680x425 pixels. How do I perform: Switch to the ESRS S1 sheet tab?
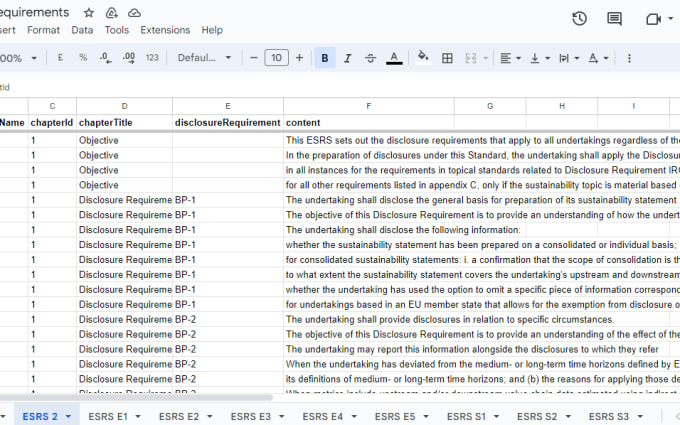coord(466,416)
